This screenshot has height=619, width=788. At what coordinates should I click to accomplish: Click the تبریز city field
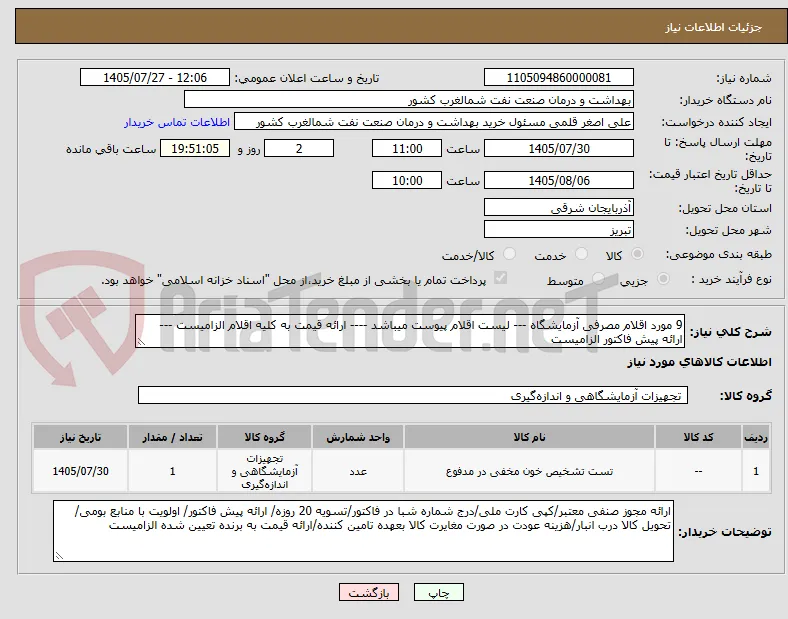point(558,230)
